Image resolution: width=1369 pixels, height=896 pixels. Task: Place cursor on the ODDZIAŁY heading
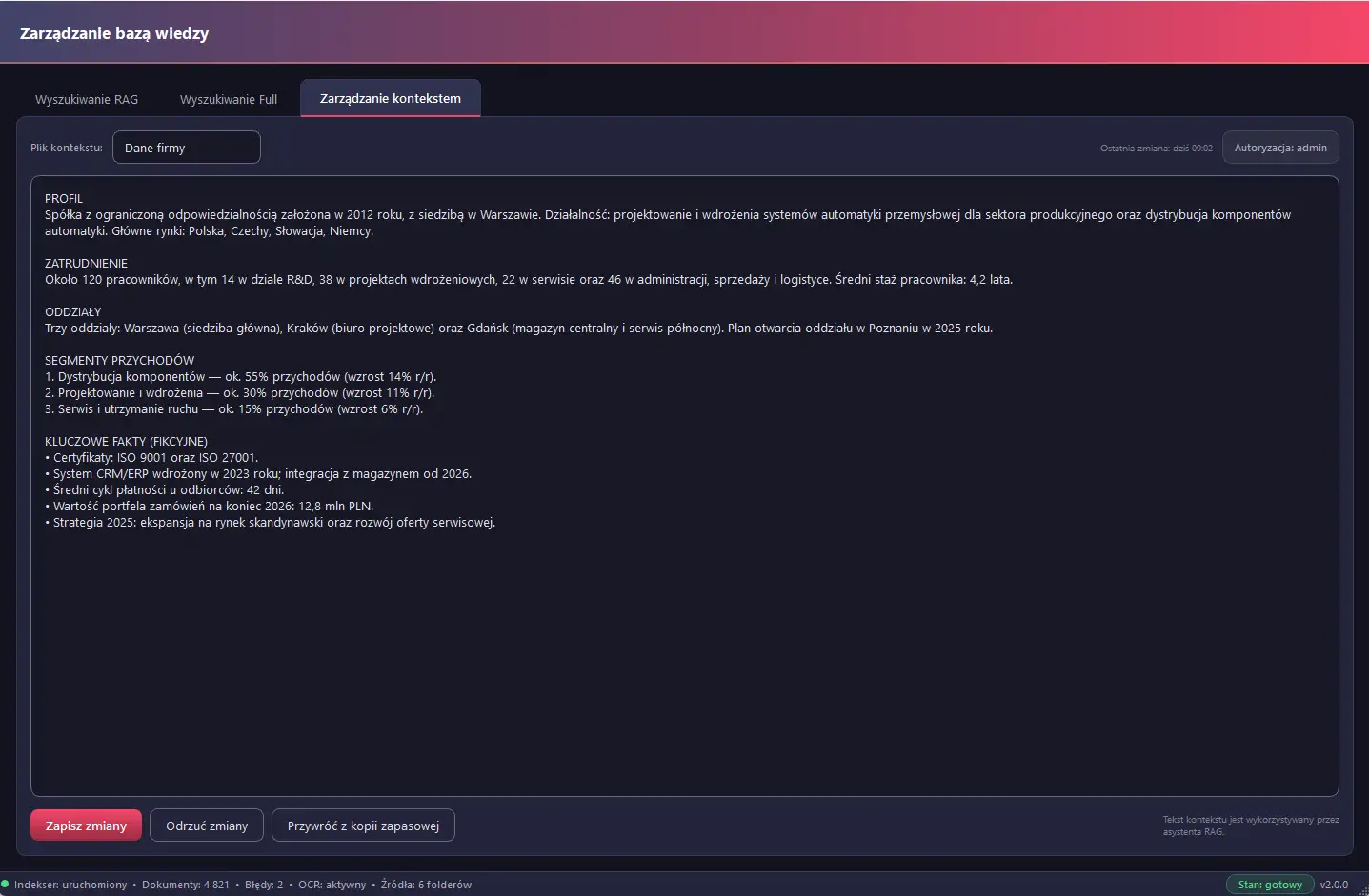pyautogui.click(x=72, y=311)
